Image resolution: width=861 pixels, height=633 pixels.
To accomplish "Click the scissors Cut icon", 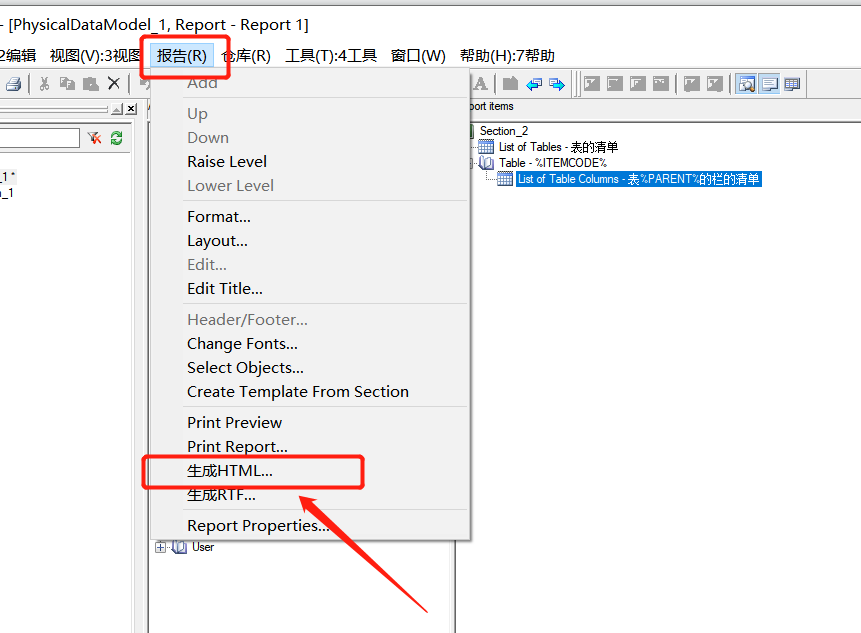I will pyautogui.click(x=44, y=83).
